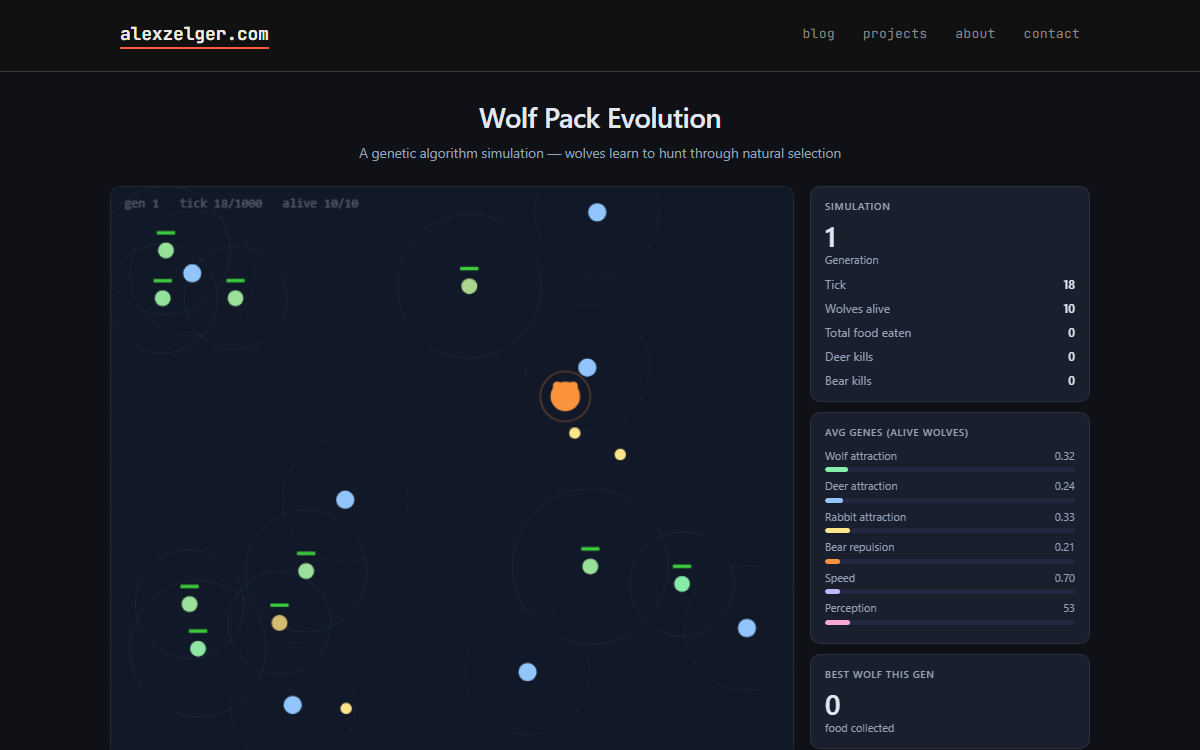The image size is (1200, 750).
Task: Click the Deer attraction gene bar
Action: (950, 500)
